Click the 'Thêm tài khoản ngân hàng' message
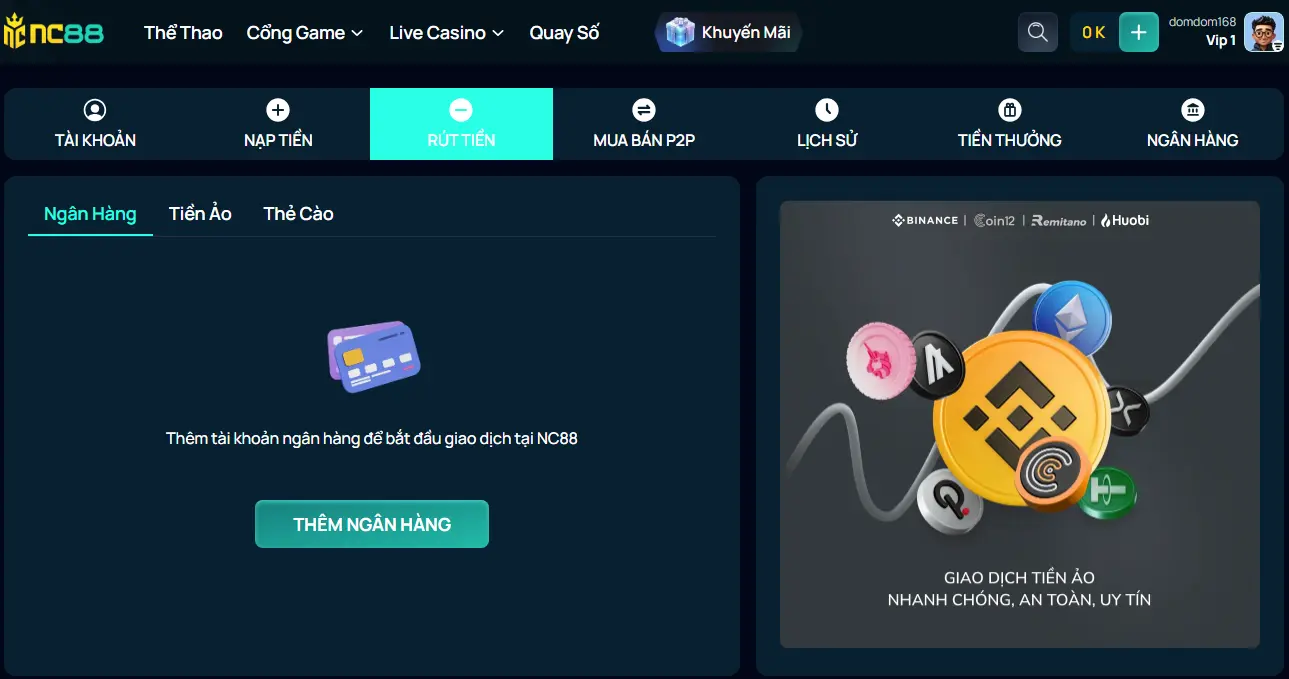This screenshot has width=1289, height=679. coord(372,438)
